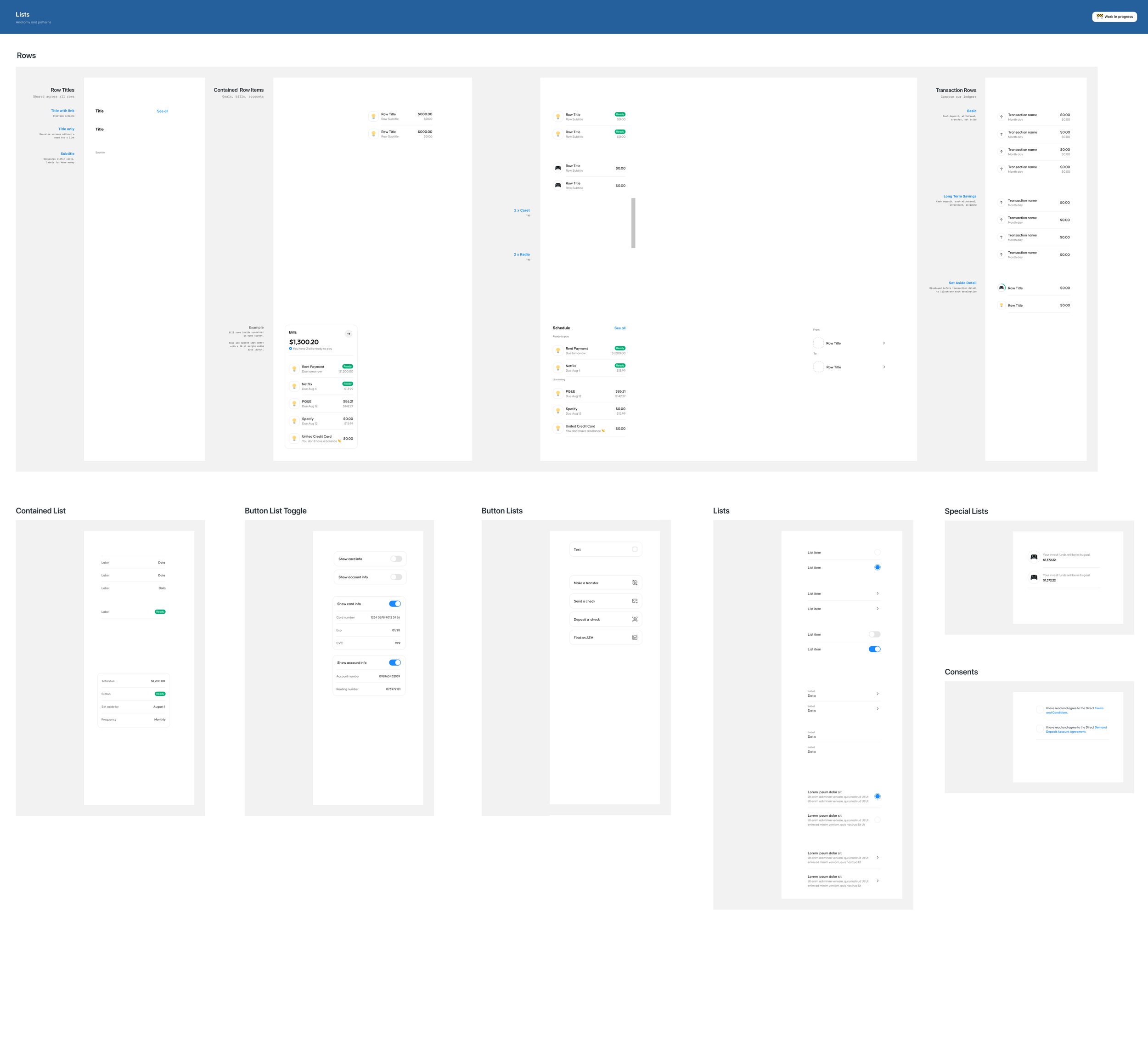
Task: Click the gray vertical scrollbar in Rows section
Action: pyautogui.click(x=633, y=223)
